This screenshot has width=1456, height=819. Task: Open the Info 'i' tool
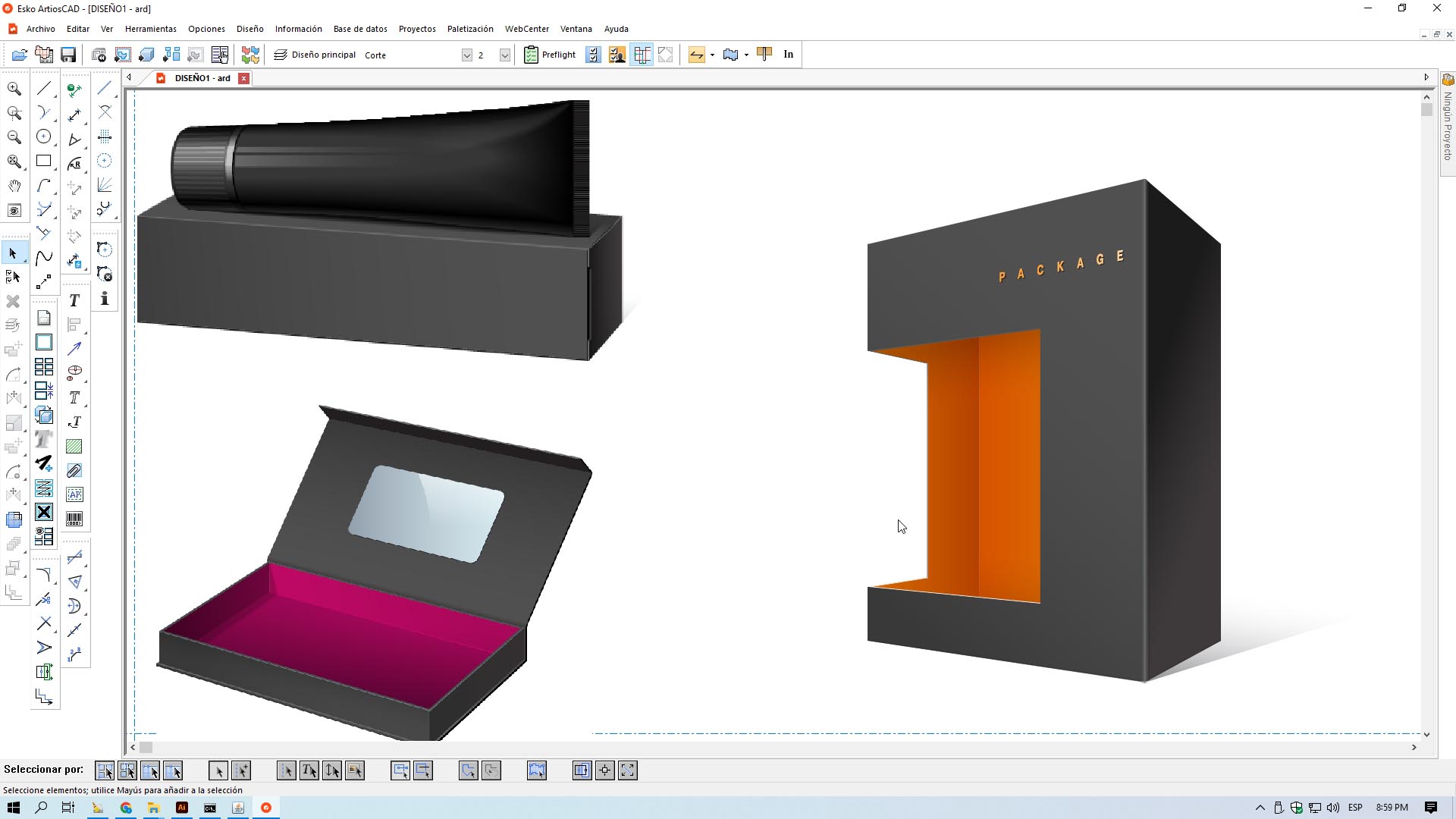pyautogui.click(x=105, y=299)
